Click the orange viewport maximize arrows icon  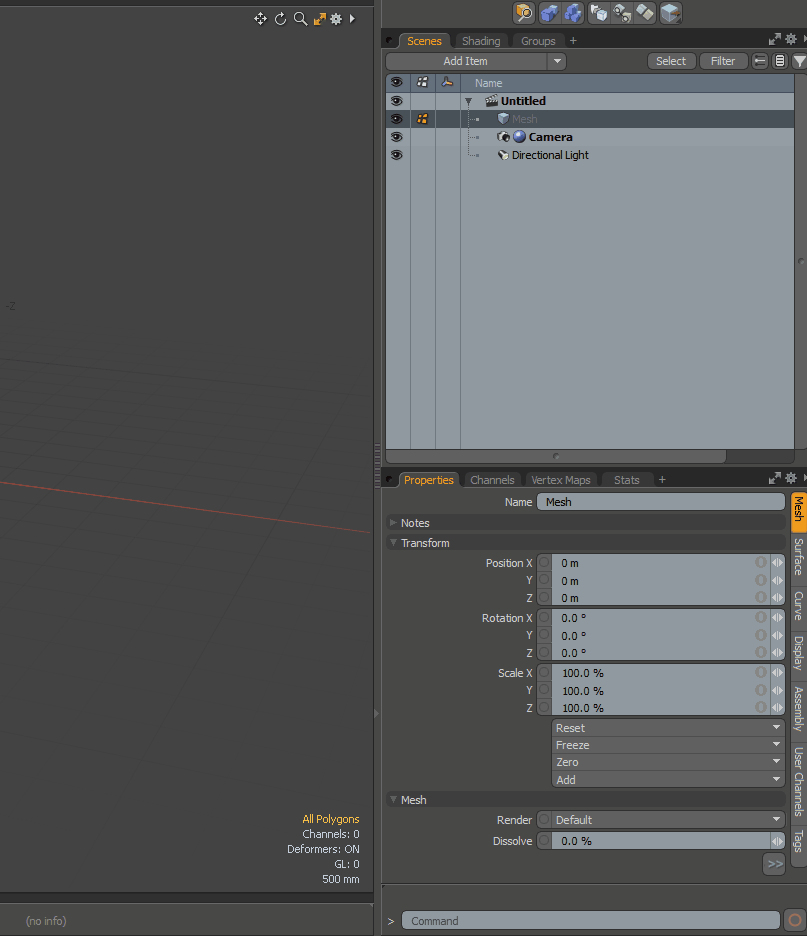pos(320,19)
